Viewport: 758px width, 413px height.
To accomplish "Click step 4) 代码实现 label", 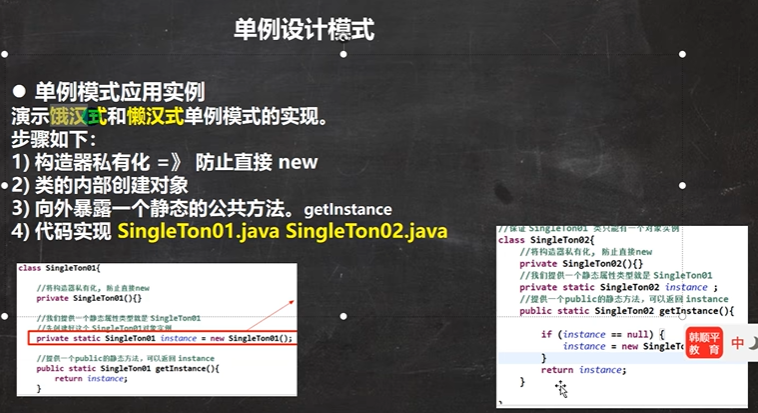I will 61,232.
